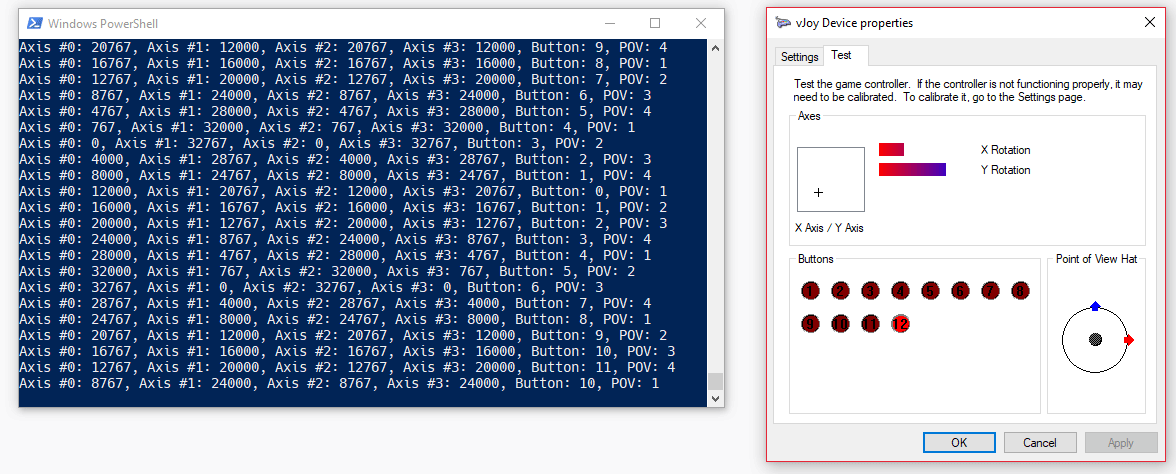The width and height of the screenshot is (1176, 474).
Task: Click the 'Buttons' group label
Action: tap(815, 259)
